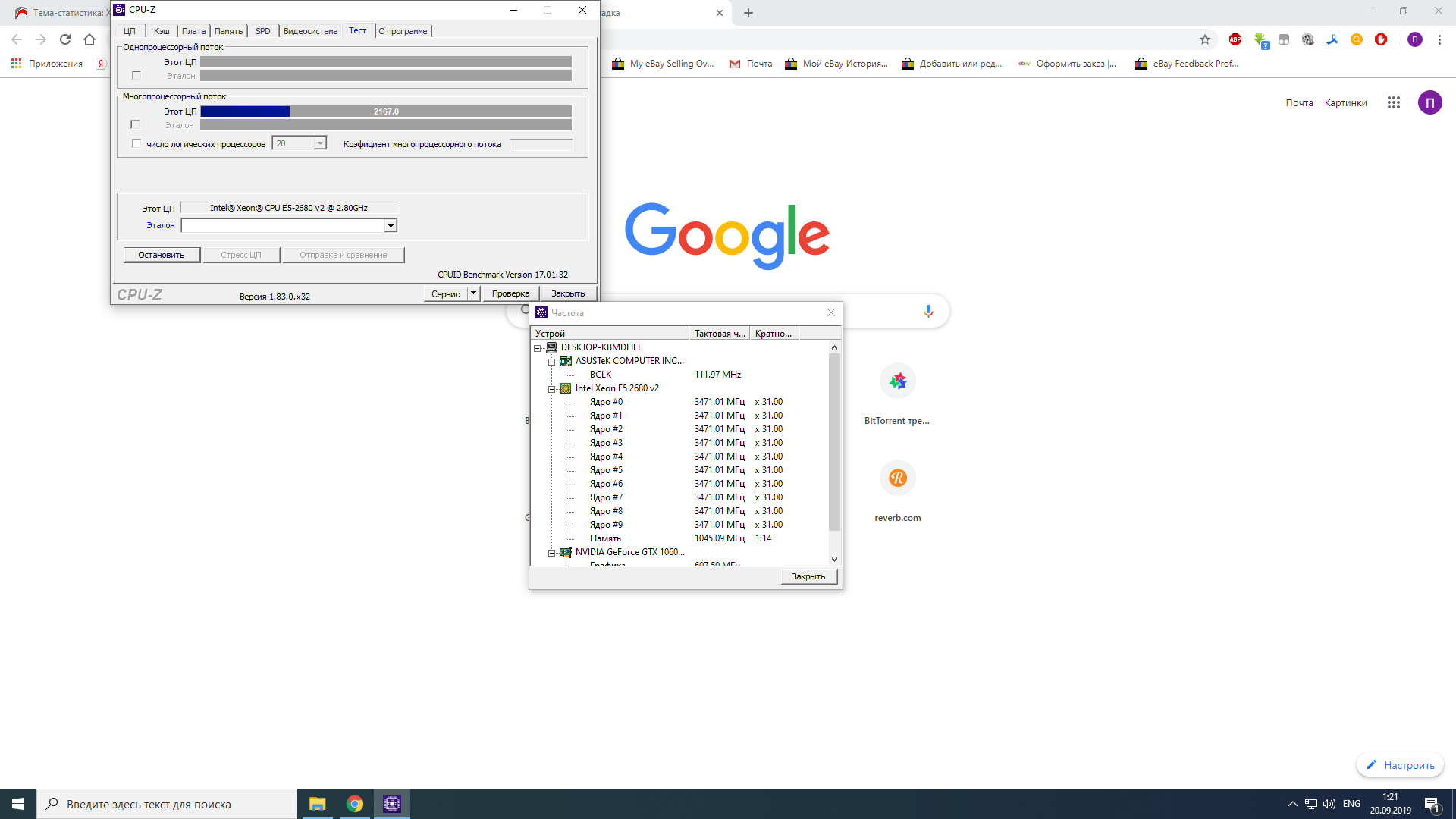Click the Chrome home button icon

(89, 39)
